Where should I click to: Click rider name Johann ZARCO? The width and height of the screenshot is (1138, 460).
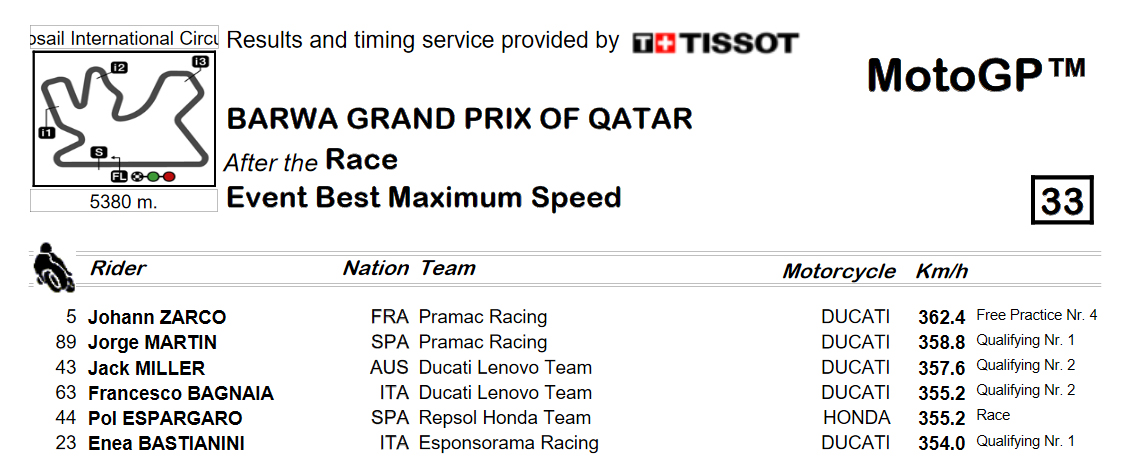157,317
